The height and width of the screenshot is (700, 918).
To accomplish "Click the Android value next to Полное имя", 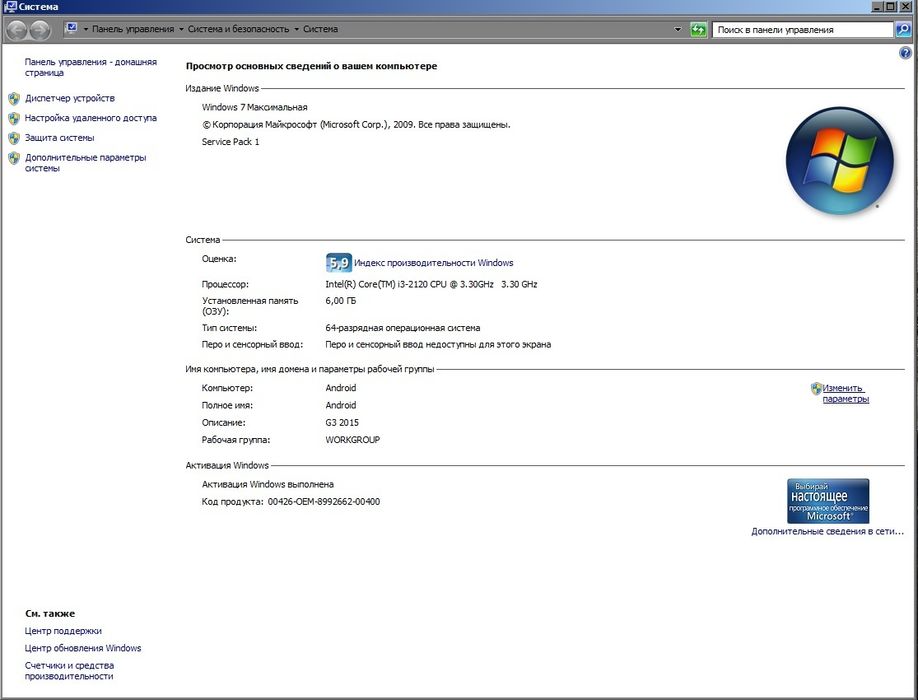I will point(341,405).
